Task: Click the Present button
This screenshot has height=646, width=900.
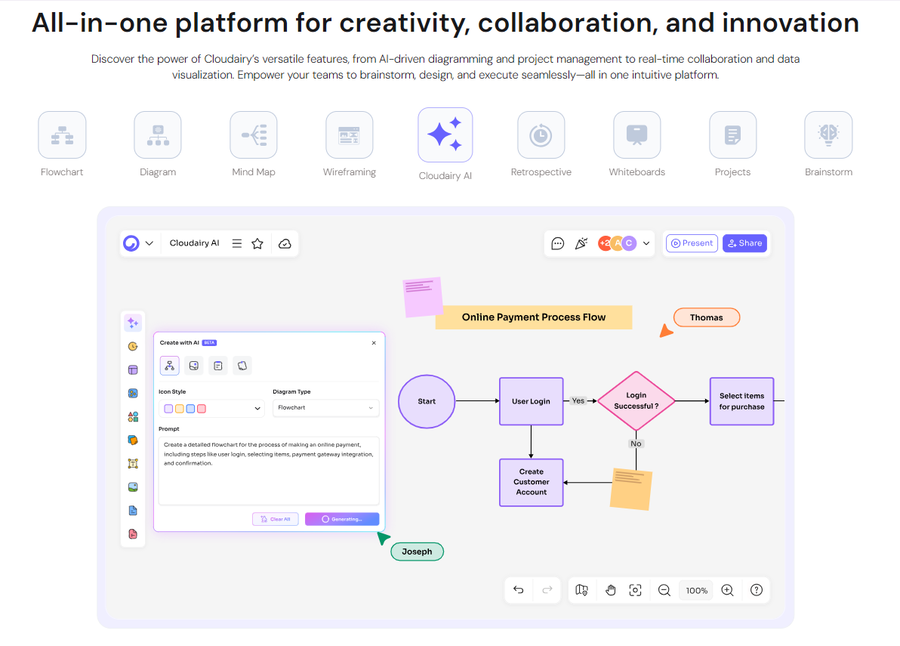Action: tap(692, 243)
